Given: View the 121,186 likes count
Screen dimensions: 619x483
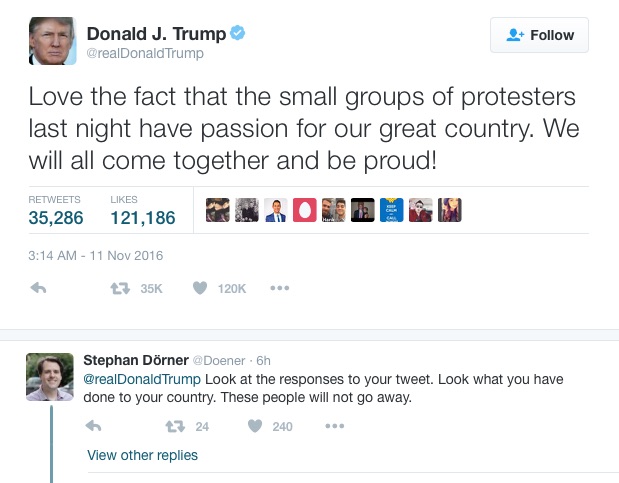Looking at the screenshot, I should click(x=143, y=217).
